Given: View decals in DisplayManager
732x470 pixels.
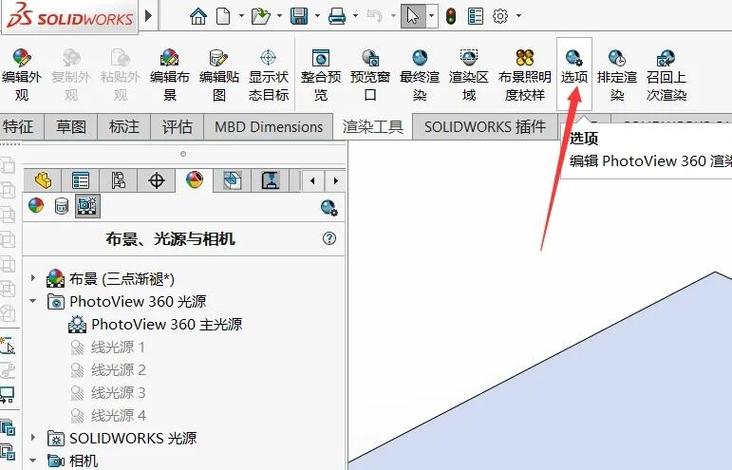Looking at the screenshot, I should pyautogui.click(x=62, y=205).
